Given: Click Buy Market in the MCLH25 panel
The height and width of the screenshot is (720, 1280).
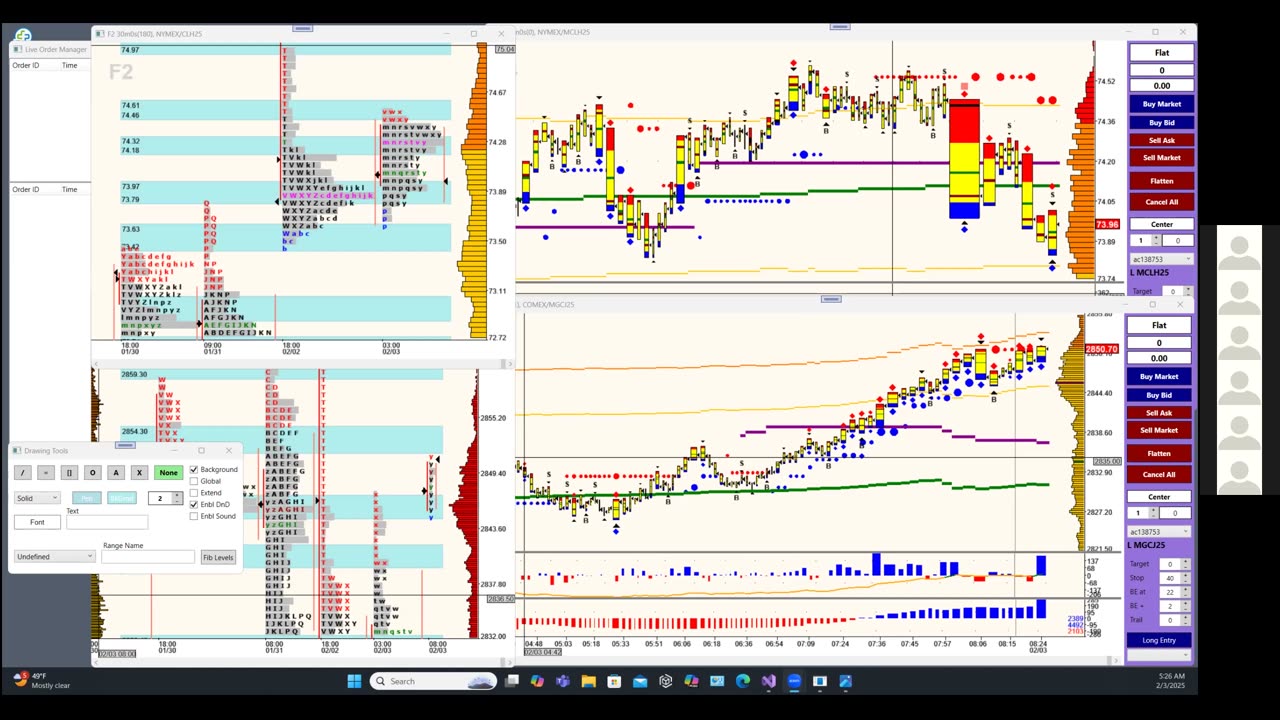Looking at the screenshot, I should click(x=1162, y=104).
